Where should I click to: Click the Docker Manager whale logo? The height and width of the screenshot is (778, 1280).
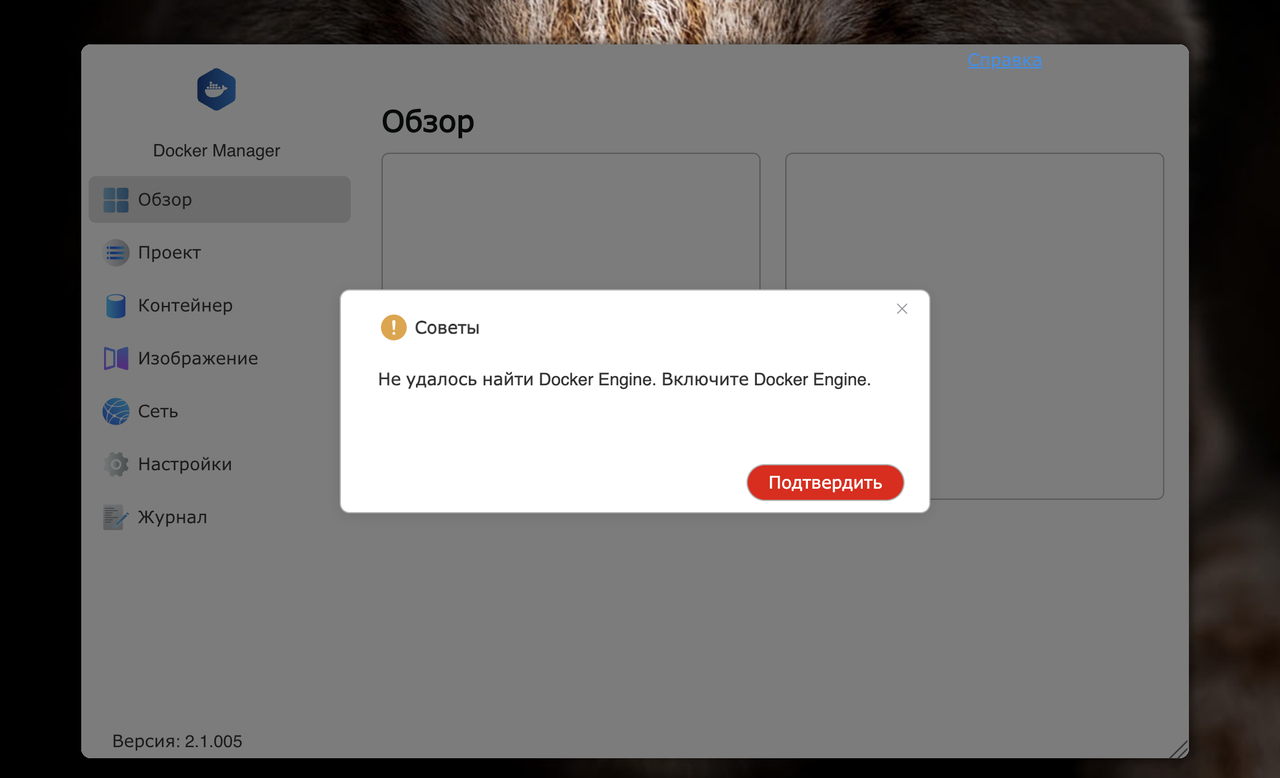216,89
